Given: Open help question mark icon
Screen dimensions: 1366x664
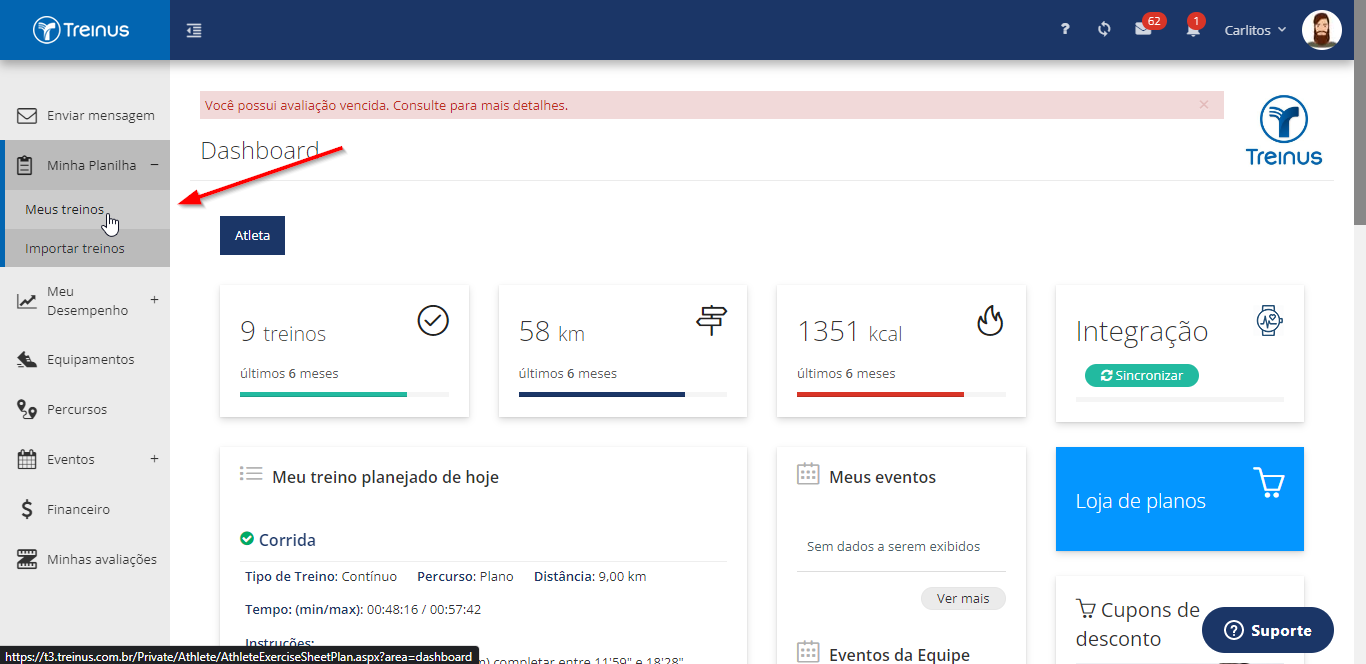Looking at the screenshot, I should [x=1066, y=30].
